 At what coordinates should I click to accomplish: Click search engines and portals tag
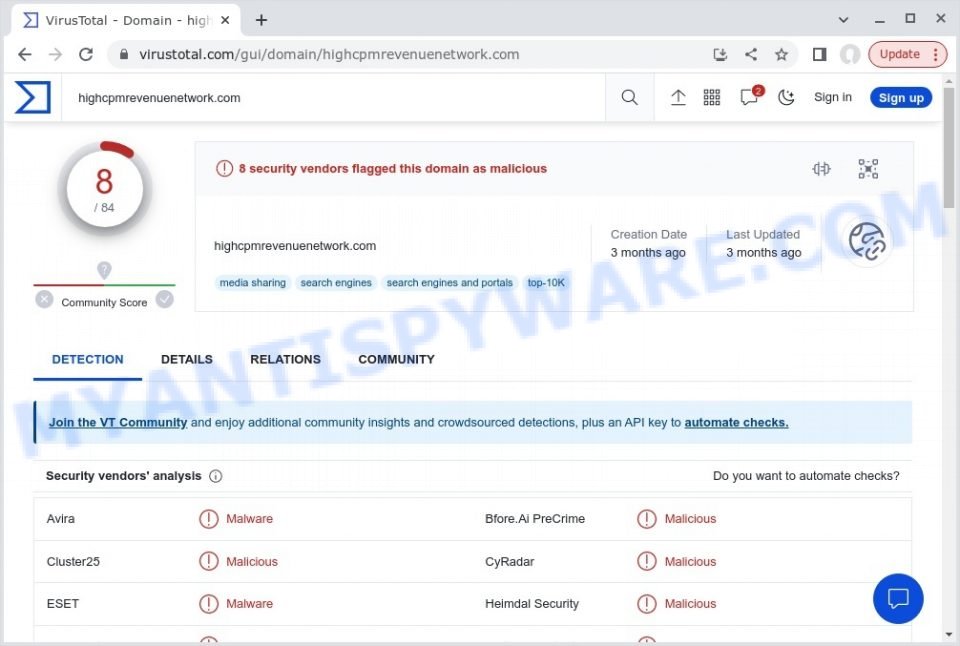[x=449, y=283]
